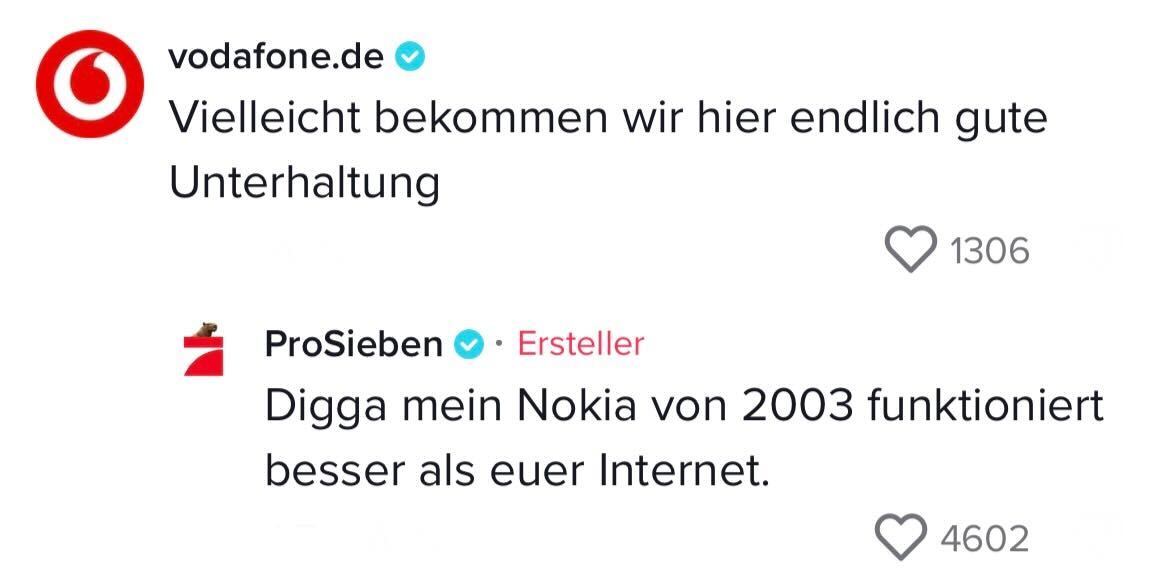Click the Ersteller creator label
Image resolution: width=1169 pixels, height=588 pixels.
pyautogui.click(x=580, y=345)
